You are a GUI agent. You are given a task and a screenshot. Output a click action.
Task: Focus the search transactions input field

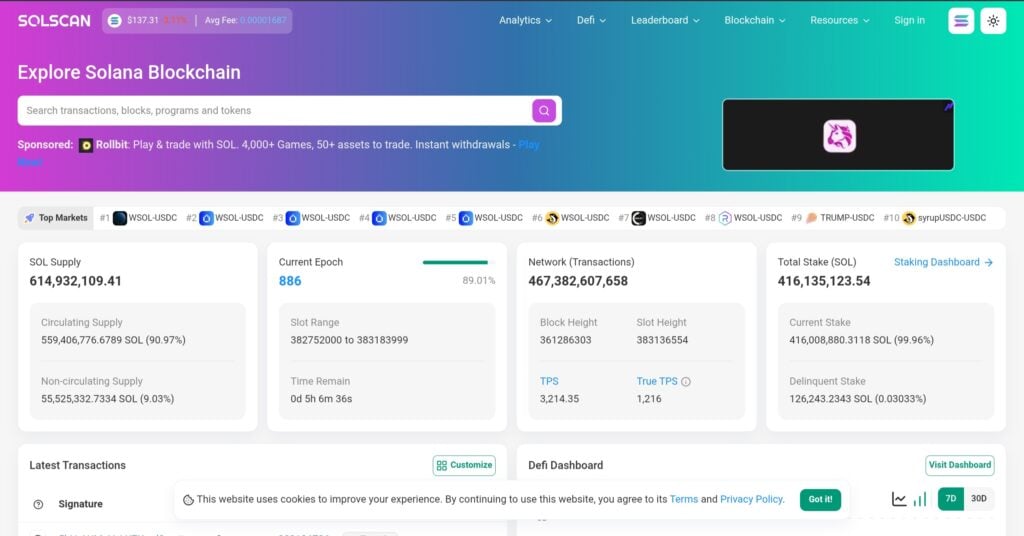pyautogui.click(x=274, y=111)
